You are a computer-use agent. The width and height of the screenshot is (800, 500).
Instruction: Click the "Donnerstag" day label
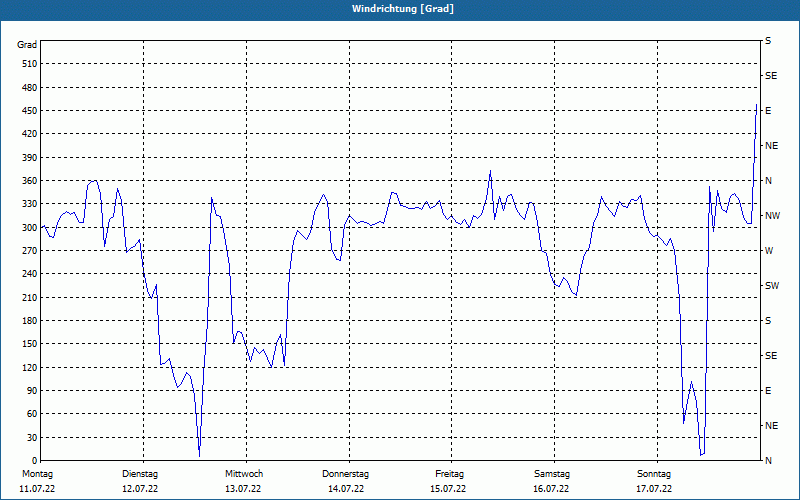click(x=345, y=474)
